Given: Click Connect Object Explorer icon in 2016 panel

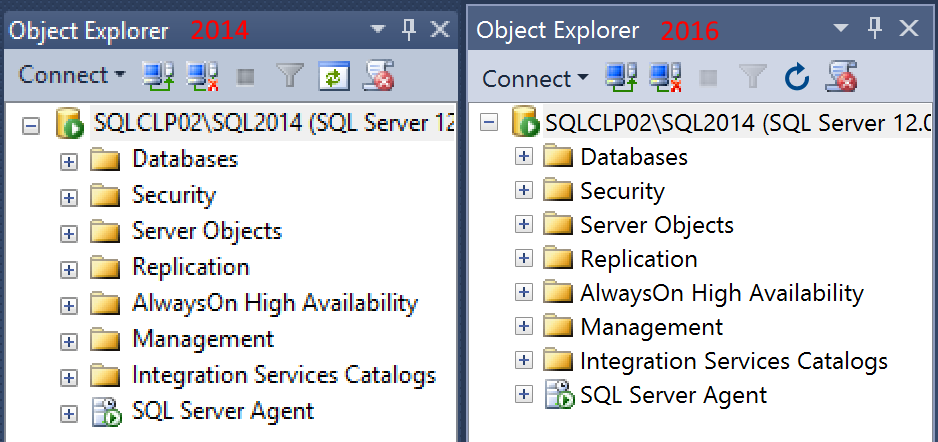Looking at the screenshot, I should point(622,77).
